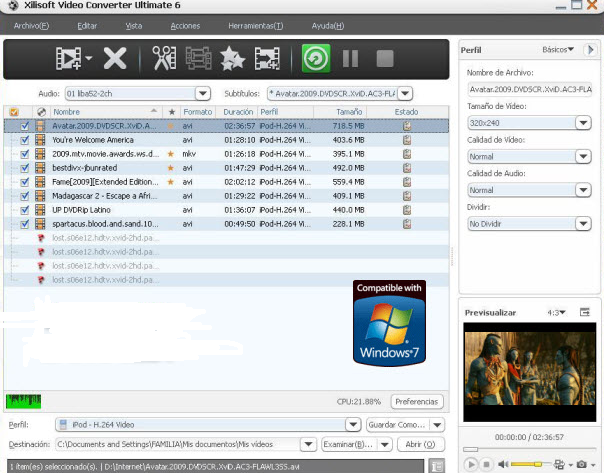Uncheck Madagascar 2 - Escape a Afri file
604x473 pixels.
(25, 196)
